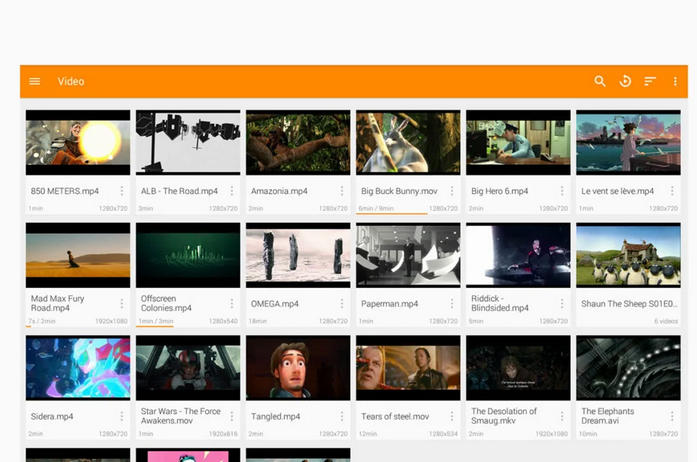This screenshot has height=462, width=697.
Task: Select the '1280x540' resolution label
Action: 223,321
